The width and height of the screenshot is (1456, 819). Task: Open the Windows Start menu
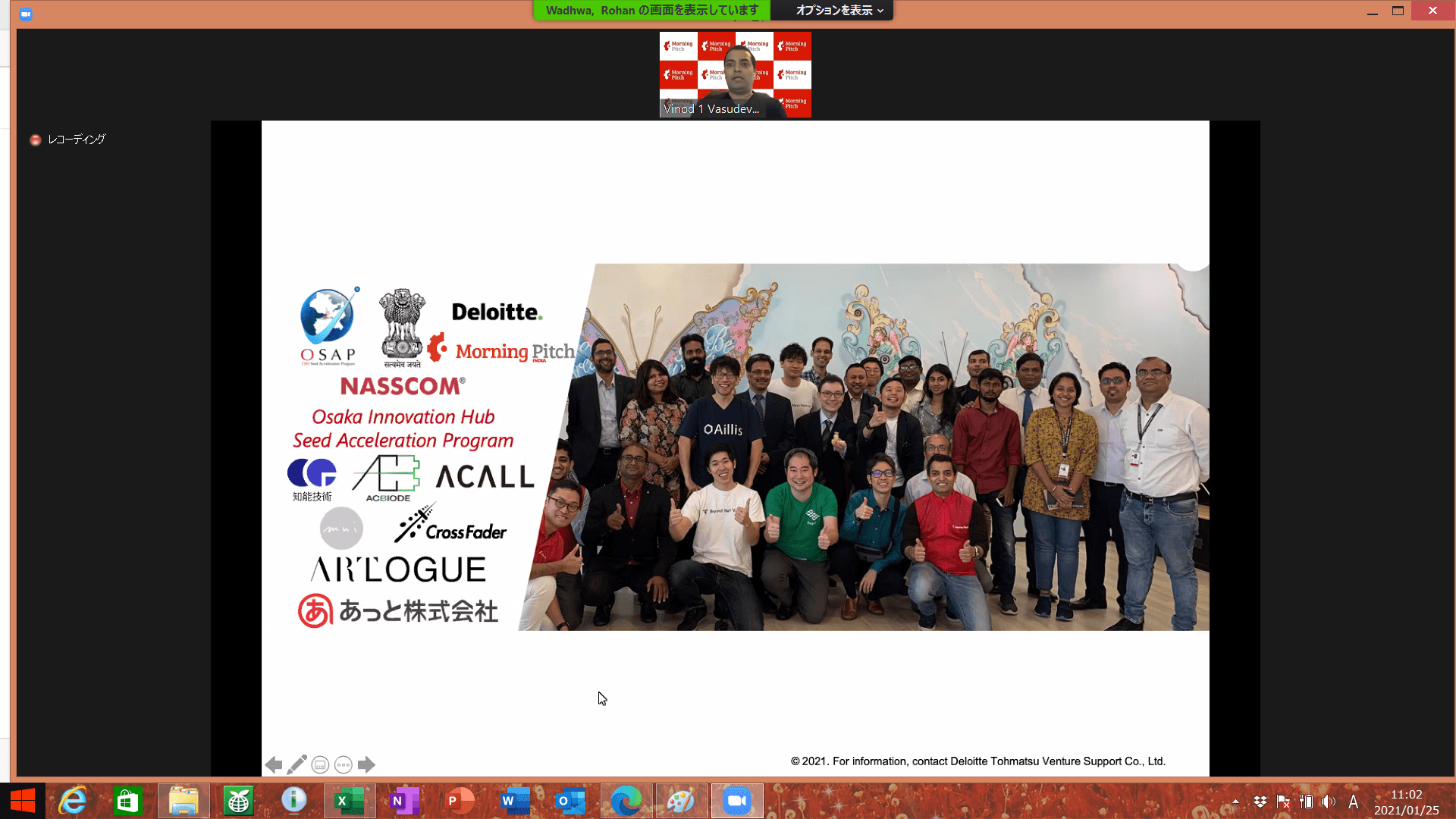(x=22, y=800)
